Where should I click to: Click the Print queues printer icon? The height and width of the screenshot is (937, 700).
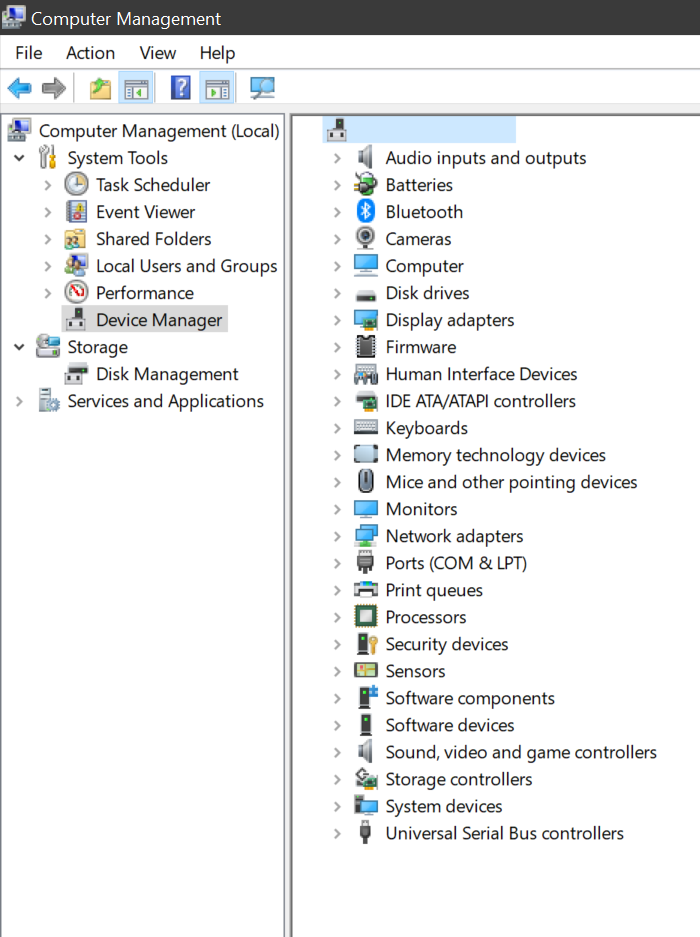tap(365, 590)
